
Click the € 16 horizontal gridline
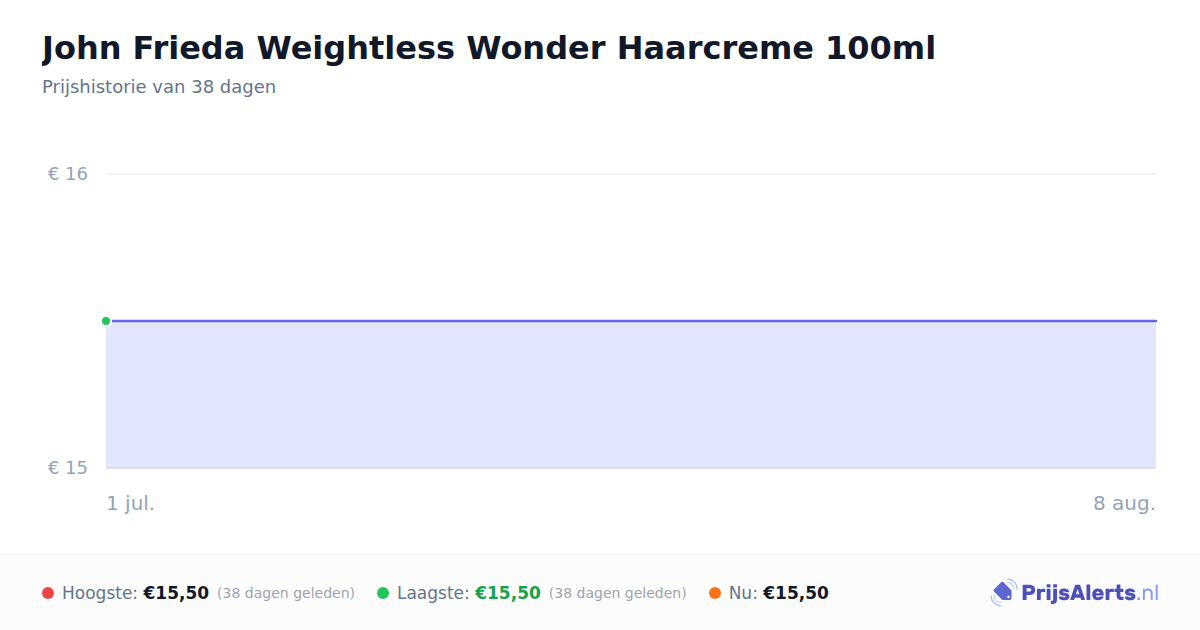click(x=631, y=174)
